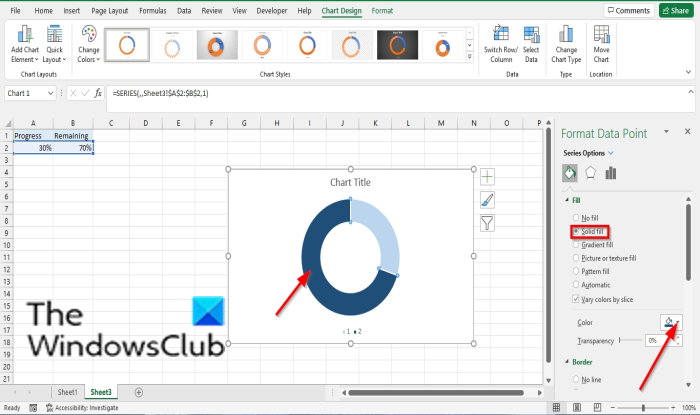
Task: Switch to Page Break Preview icon
Action: point(597,407)
